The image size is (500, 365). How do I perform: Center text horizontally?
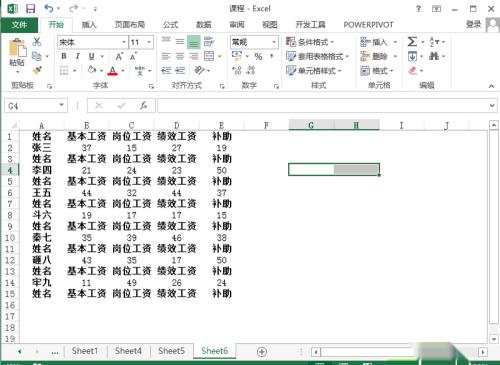180,56
